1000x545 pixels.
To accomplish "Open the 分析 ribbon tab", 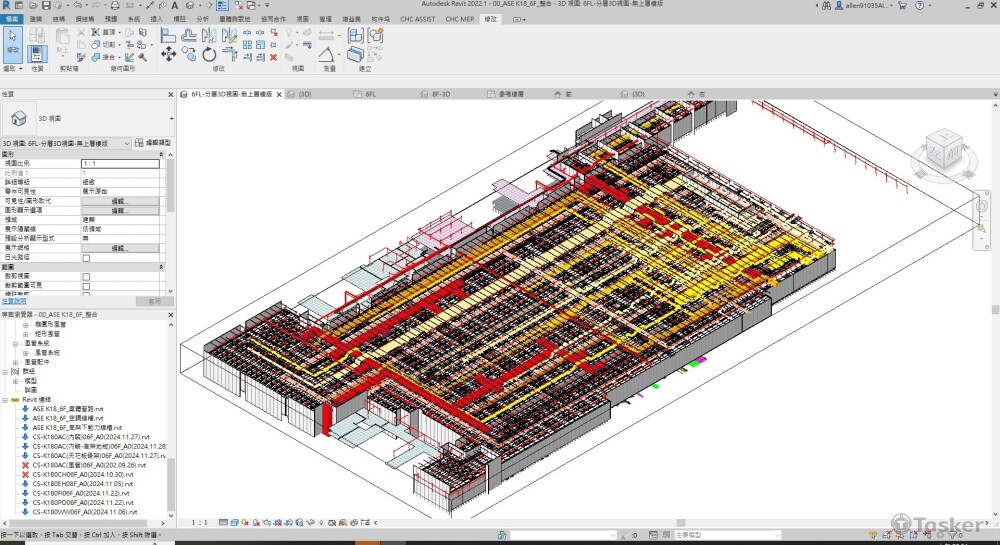I will click(x=203, y=19).
